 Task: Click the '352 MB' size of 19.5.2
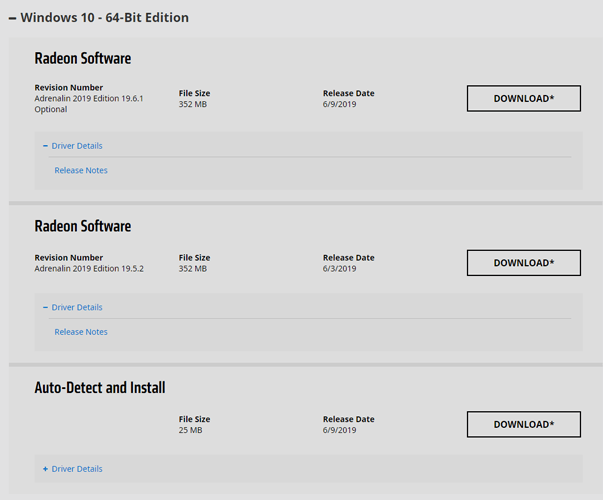tap(193, 268)
